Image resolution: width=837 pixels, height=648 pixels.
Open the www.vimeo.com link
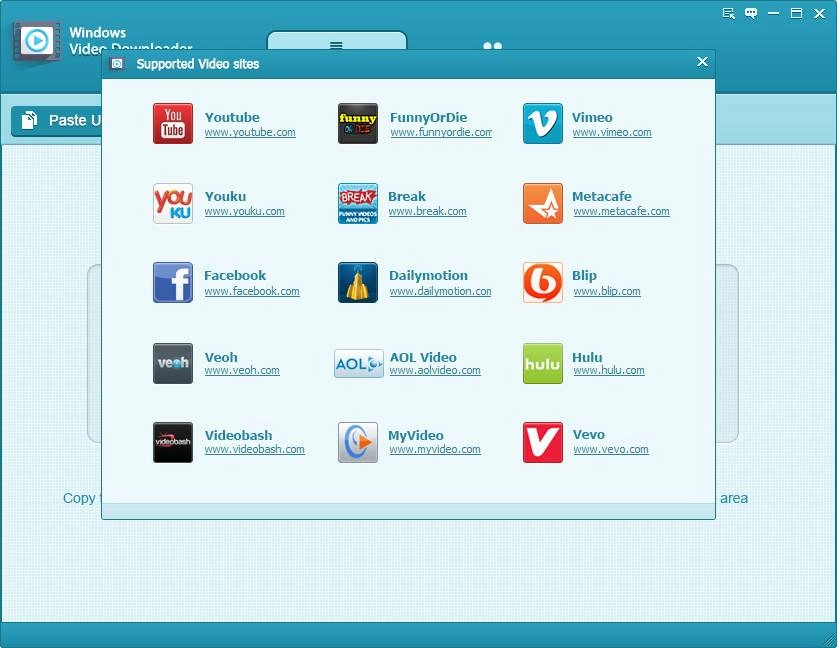(612, 132)
